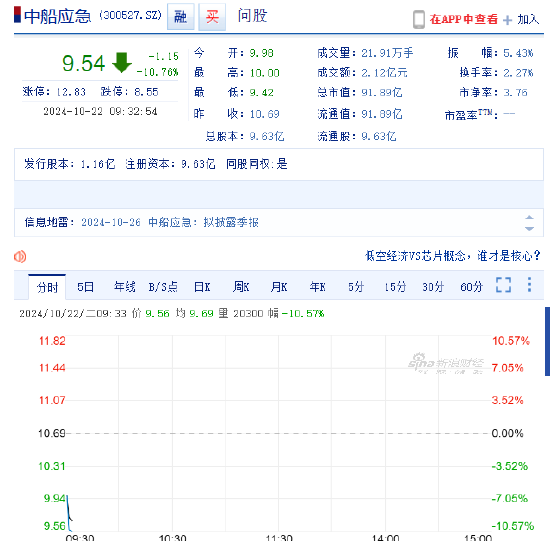Switch to the 60分 chart tab
This screenshot has width=550, height=541.
coord(471,287)
